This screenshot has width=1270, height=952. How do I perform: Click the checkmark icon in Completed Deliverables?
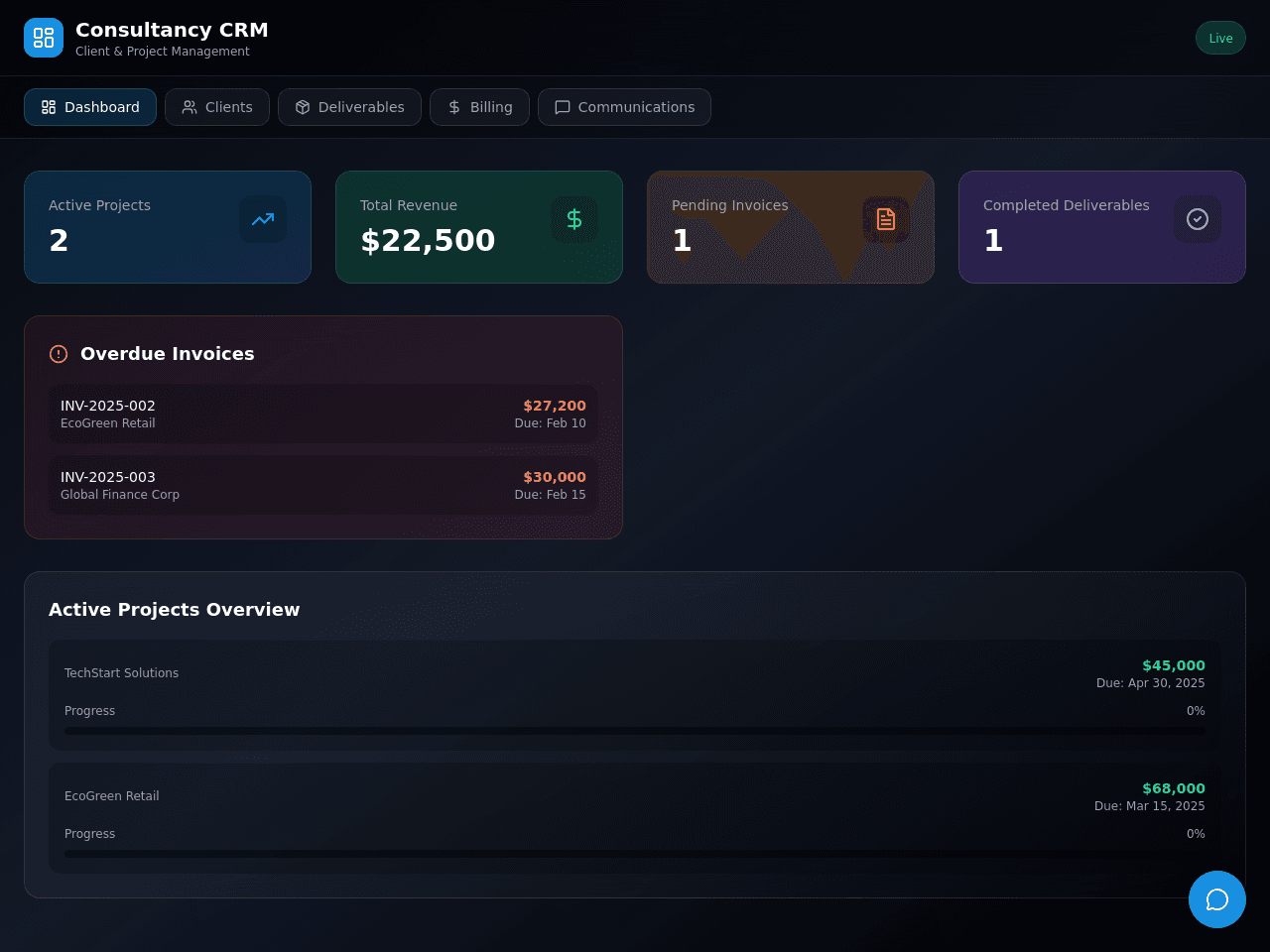(x=1198, y=219)
